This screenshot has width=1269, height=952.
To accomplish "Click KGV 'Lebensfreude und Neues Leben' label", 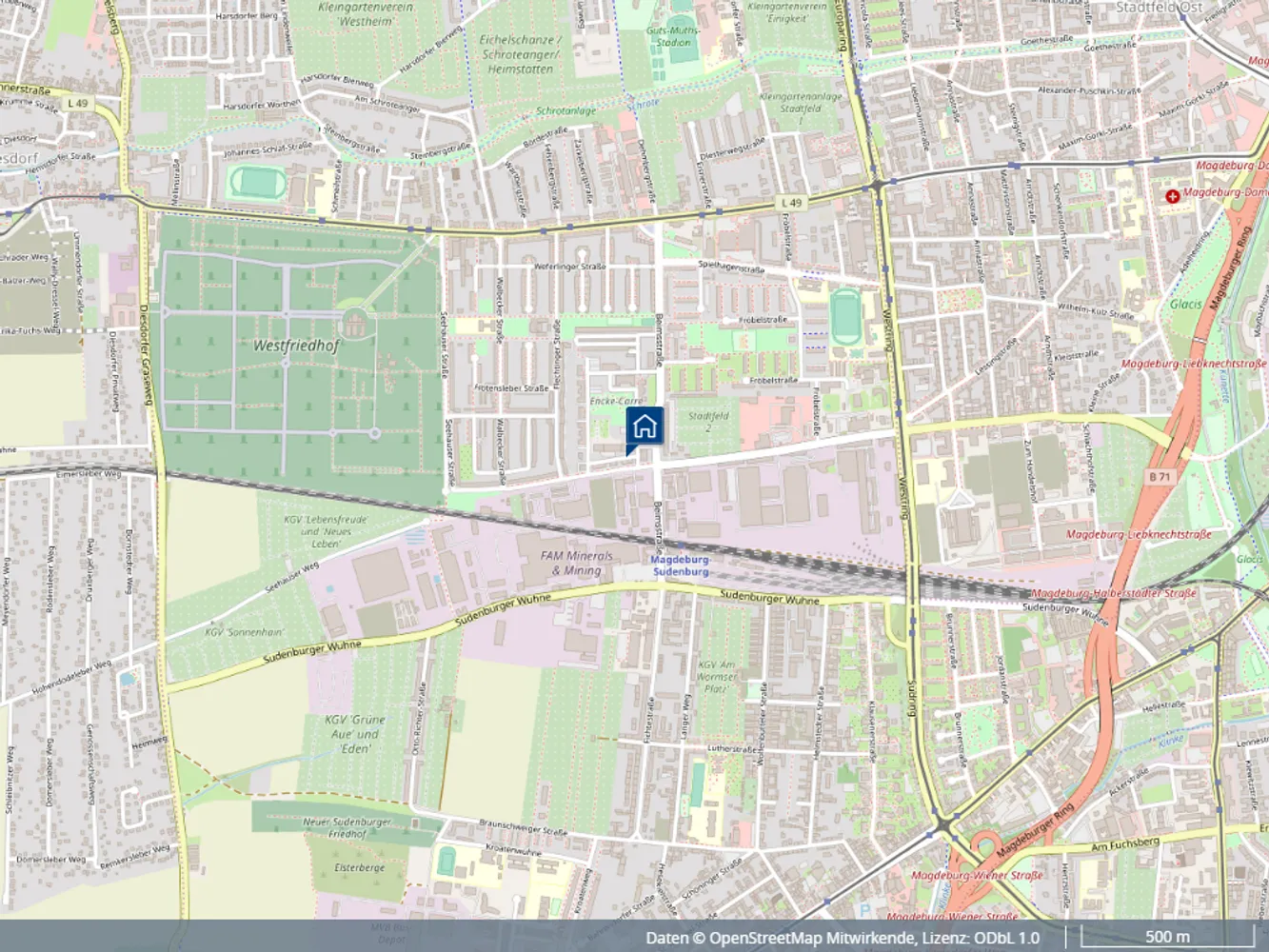I will pos(325,531).
